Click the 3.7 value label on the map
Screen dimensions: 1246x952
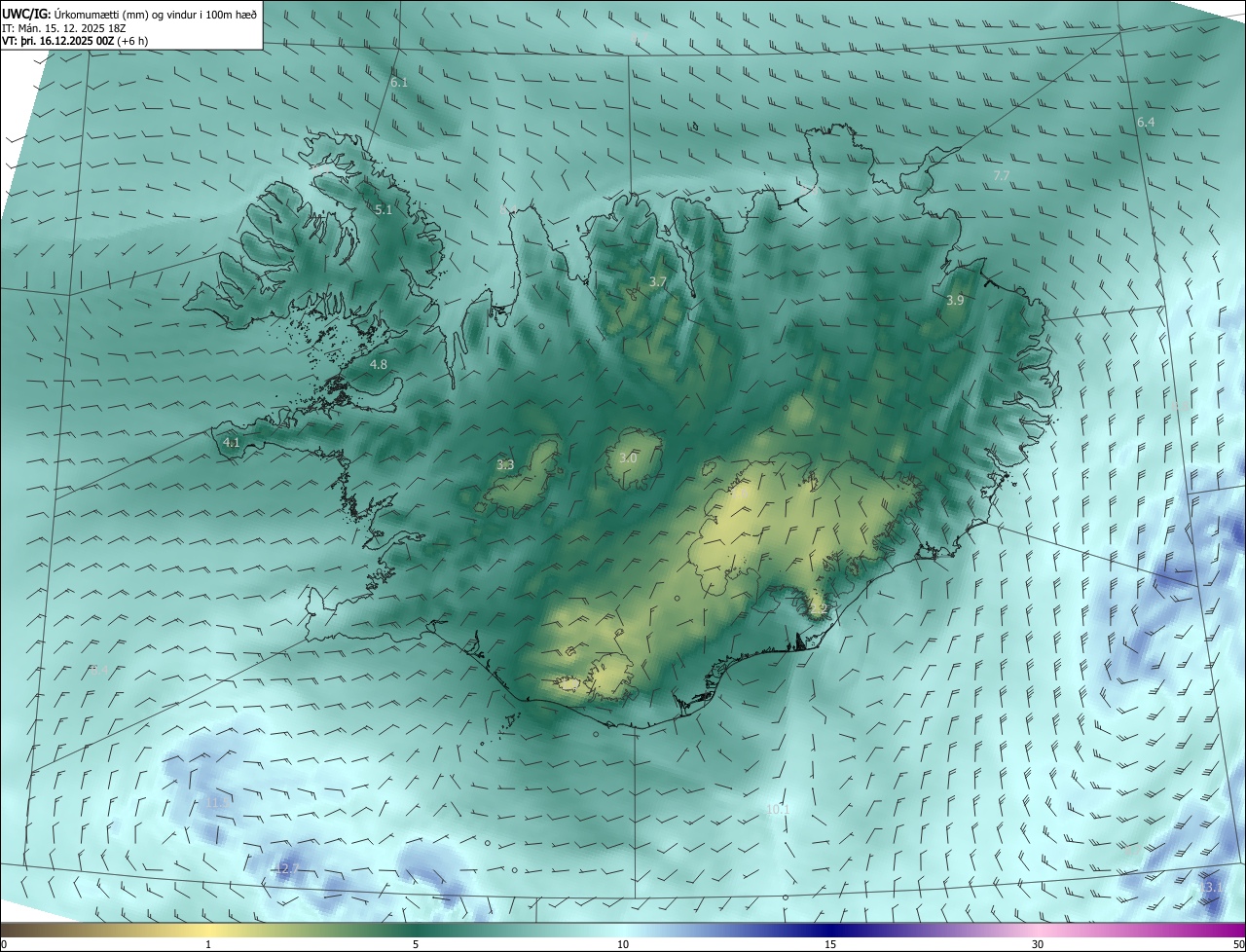pos(658,281)
